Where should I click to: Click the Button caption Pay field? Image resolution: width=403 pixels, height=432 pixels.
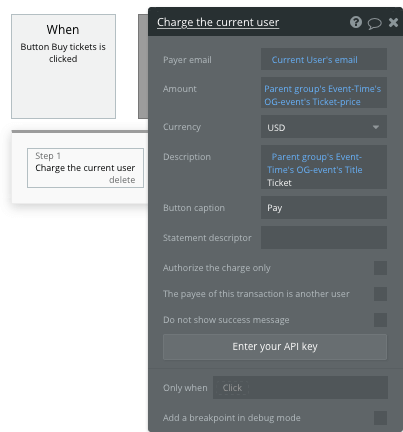[324, 208]
